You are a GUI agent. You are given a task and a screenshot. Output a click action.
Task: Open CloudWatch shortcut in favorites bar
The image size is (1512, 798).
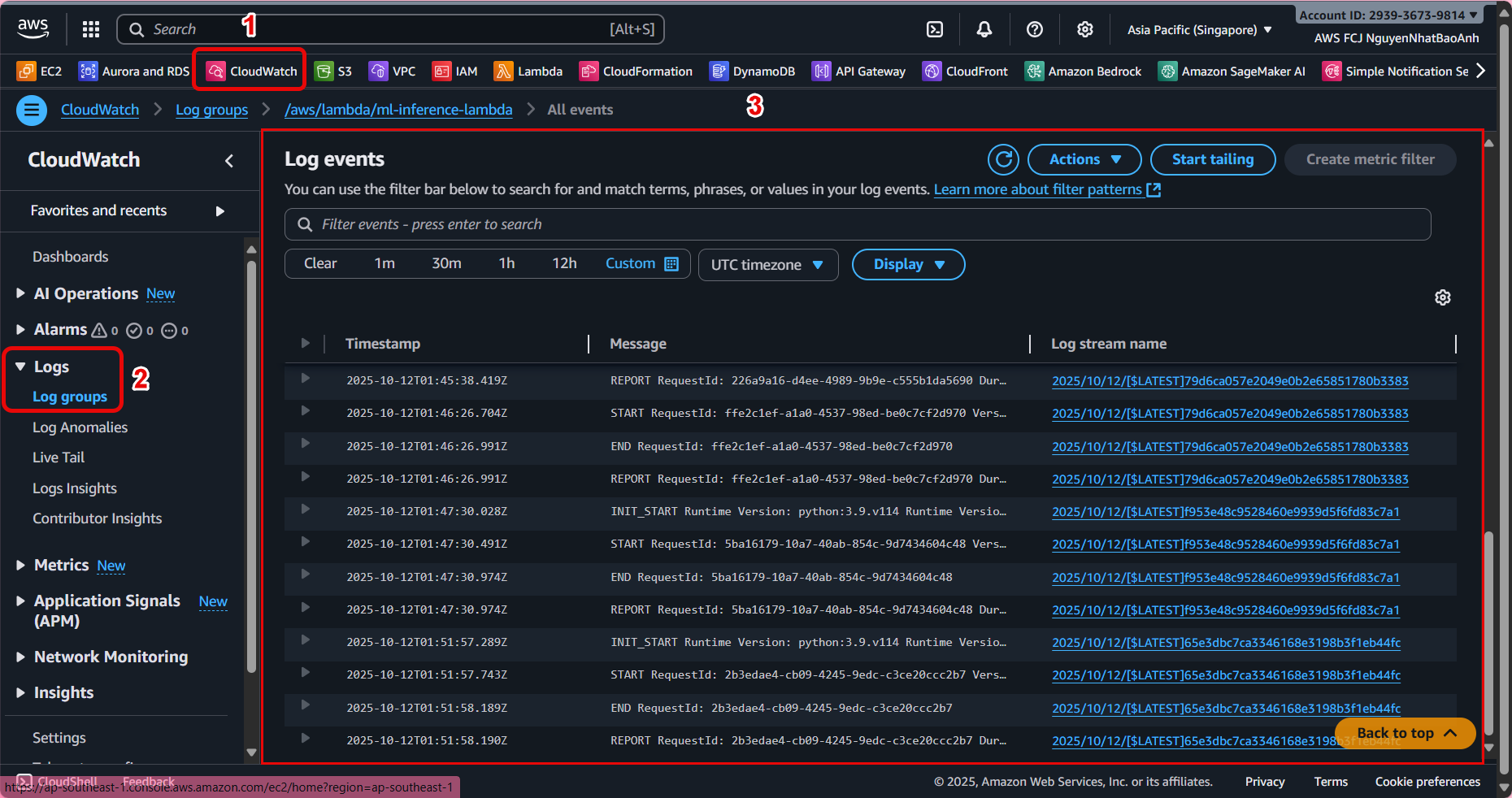[252, 72]
